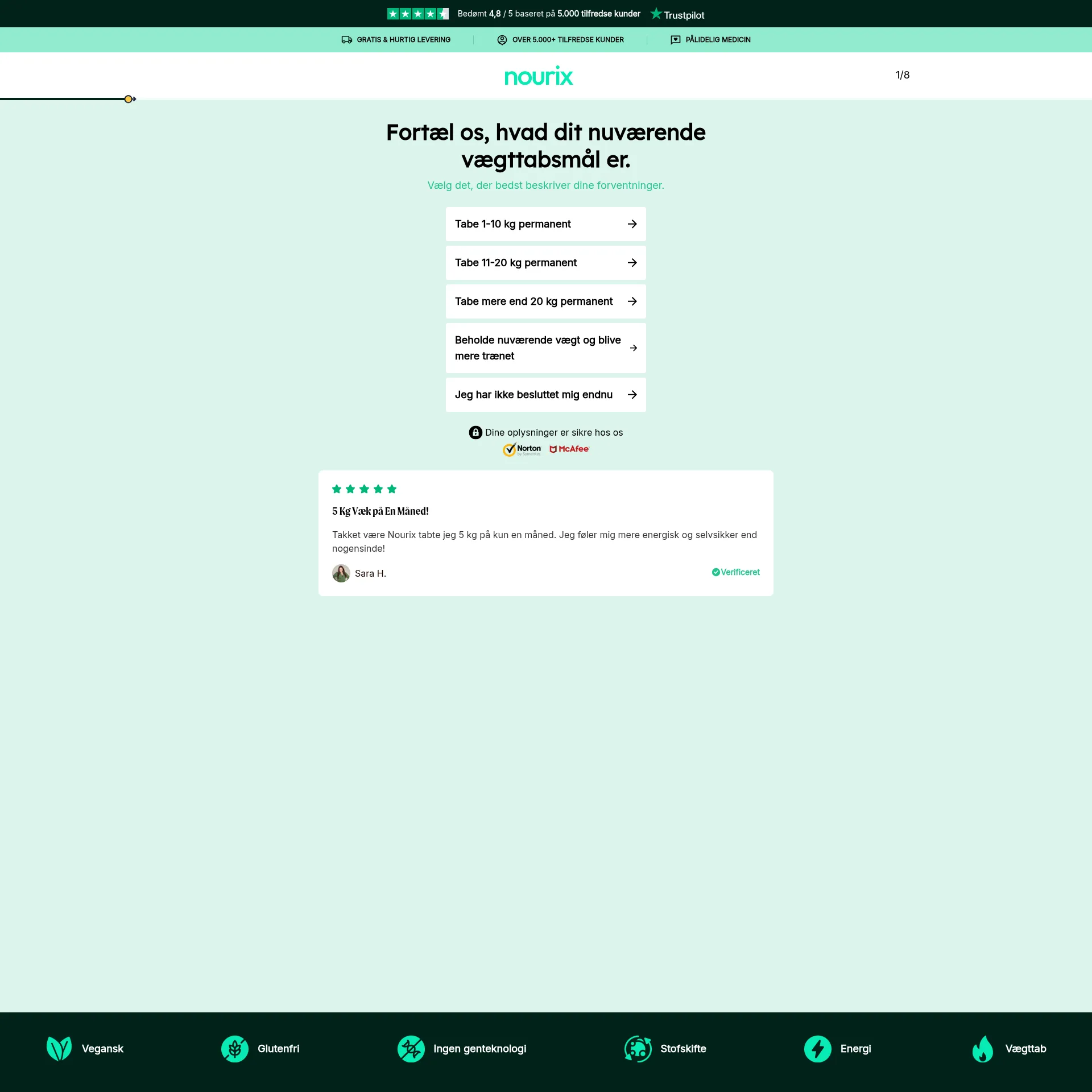Click the Stofskifte metabolism icon

[638, 1049]
